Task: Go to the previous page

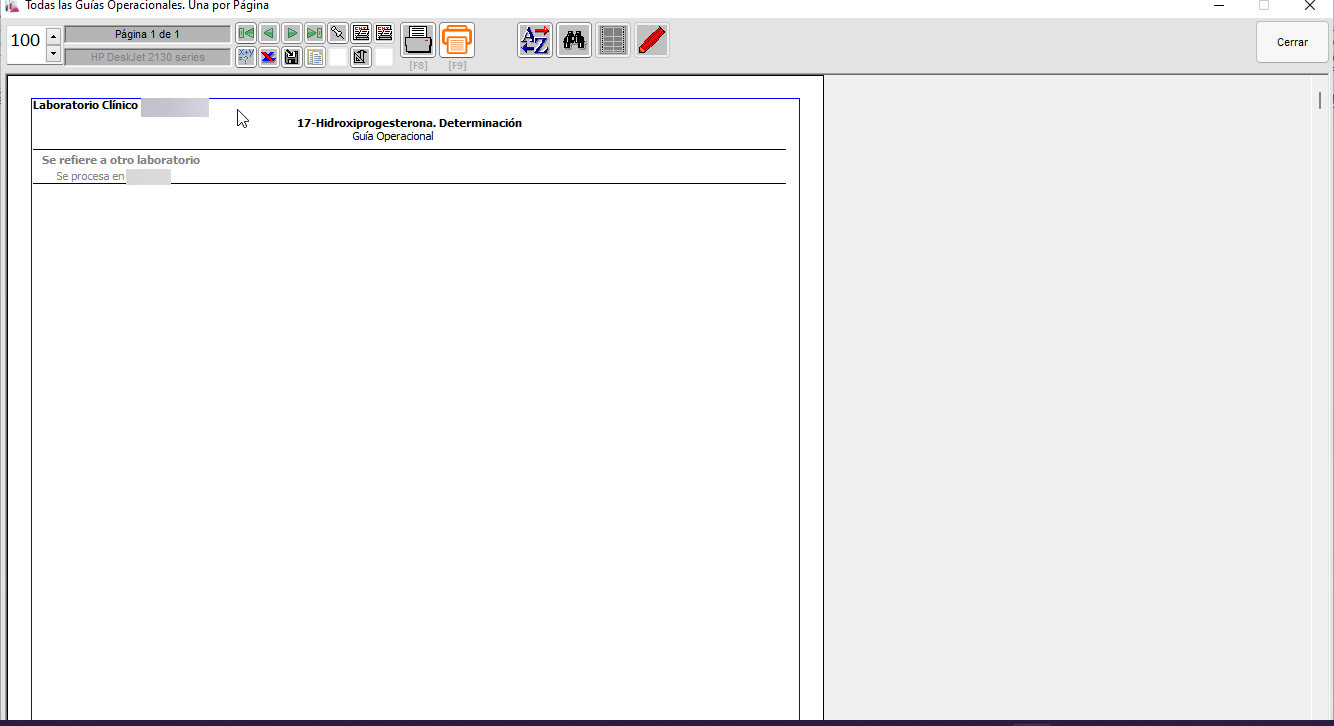Action: pyautogui.click(x=268, y=33)
